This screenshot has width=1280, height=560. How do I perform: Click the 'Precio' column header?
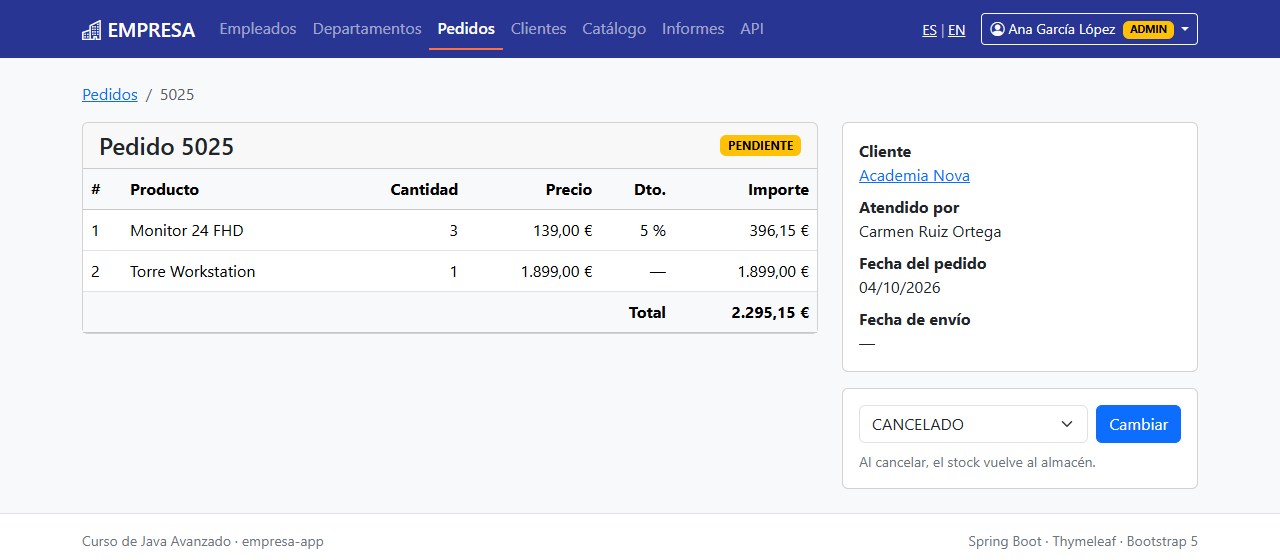point(569,190)
